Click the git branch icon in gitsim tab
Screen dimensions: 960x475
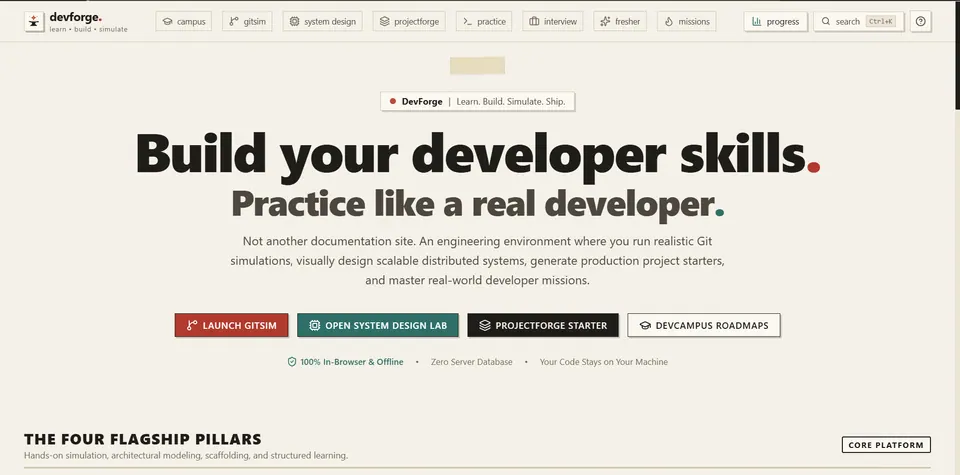click(234, 21)
